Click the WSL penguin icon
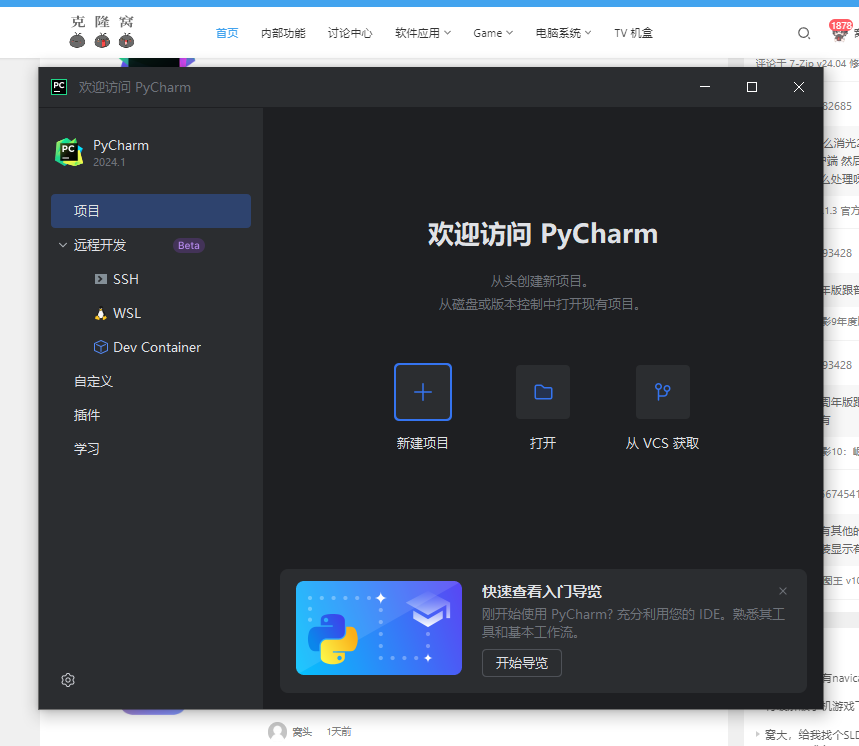Viewport: 859px width, 746px height. coord(101,313)
